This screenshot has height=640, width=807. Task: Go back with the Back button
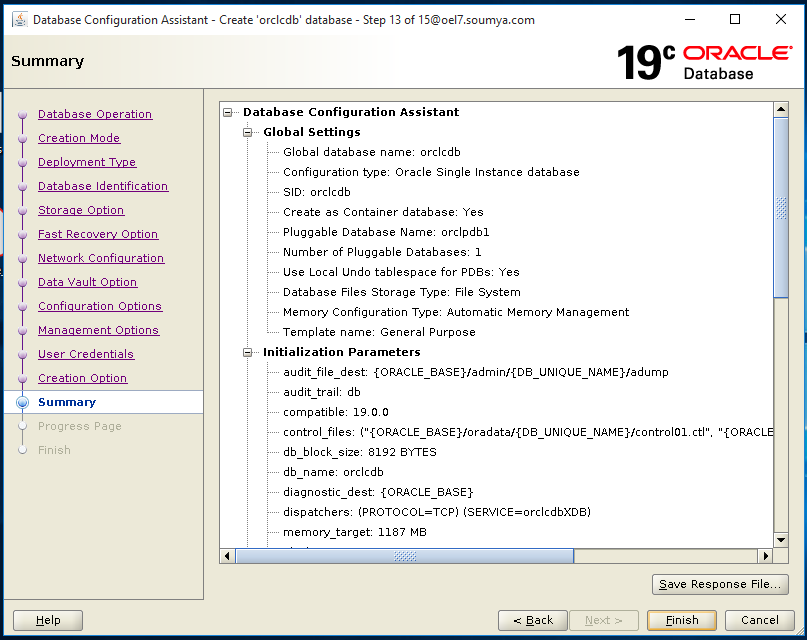click(533, 620)
